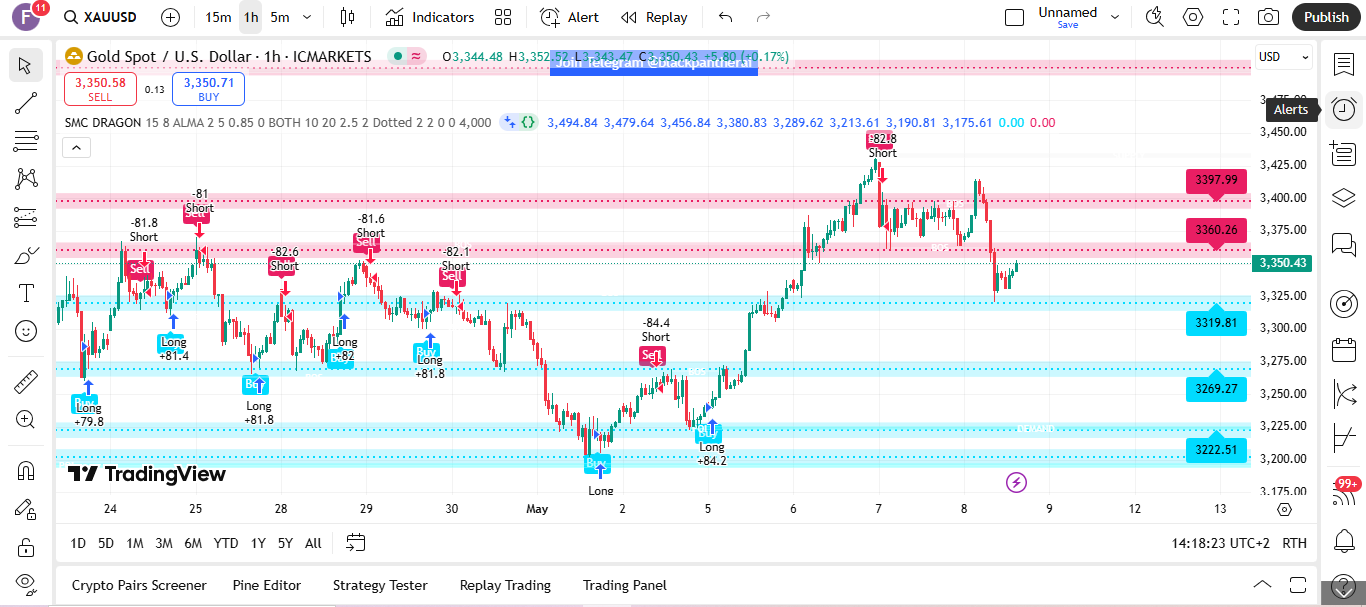This screenshot has width=1366, height=607.
Task: Open the Indicators dialog
Action: click(x=430, y=17)
